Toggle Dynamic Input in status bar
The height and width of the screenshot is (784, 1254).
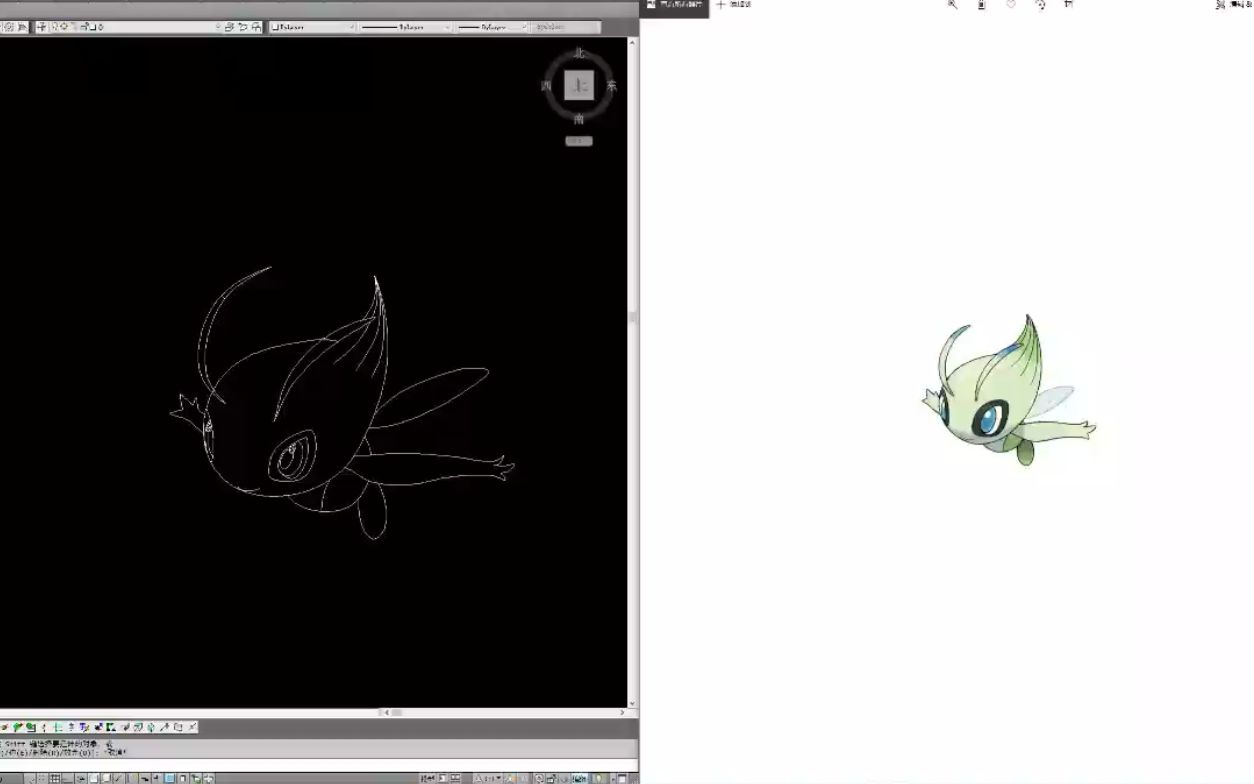pos(145,778)
